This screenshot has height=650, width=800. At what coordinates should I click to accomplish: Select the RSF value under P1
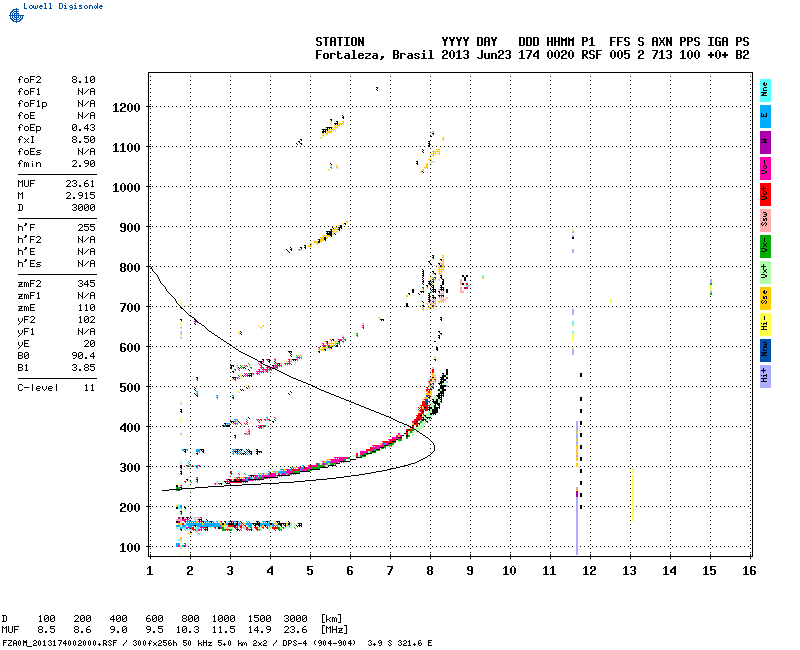pyautogui.click(x=591, y=55)
